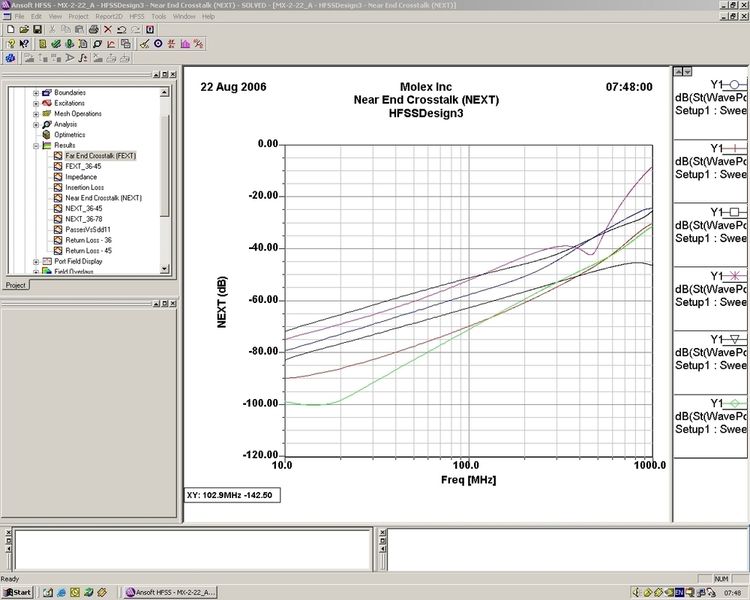
Task: Open the Report2D menu
Action: coord(109,16)
